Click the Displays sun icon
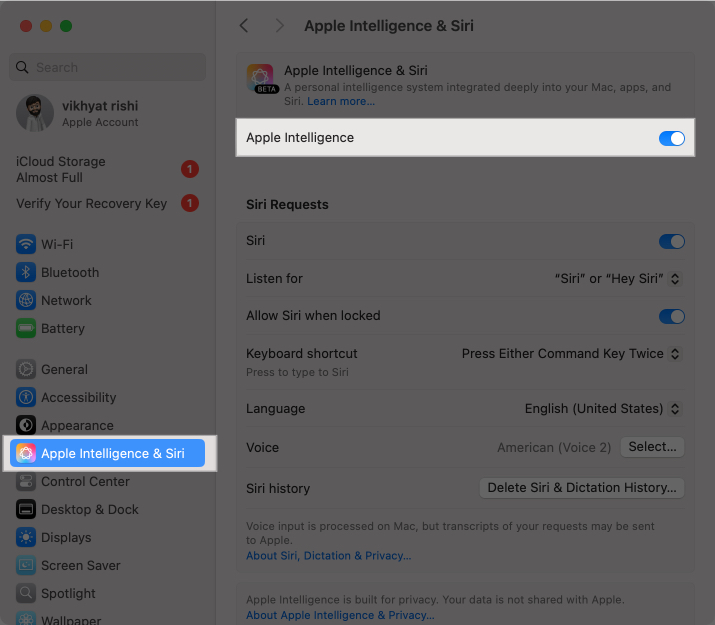Image resolution: width=715 pixels, height=625 pixels. (26, 537)
